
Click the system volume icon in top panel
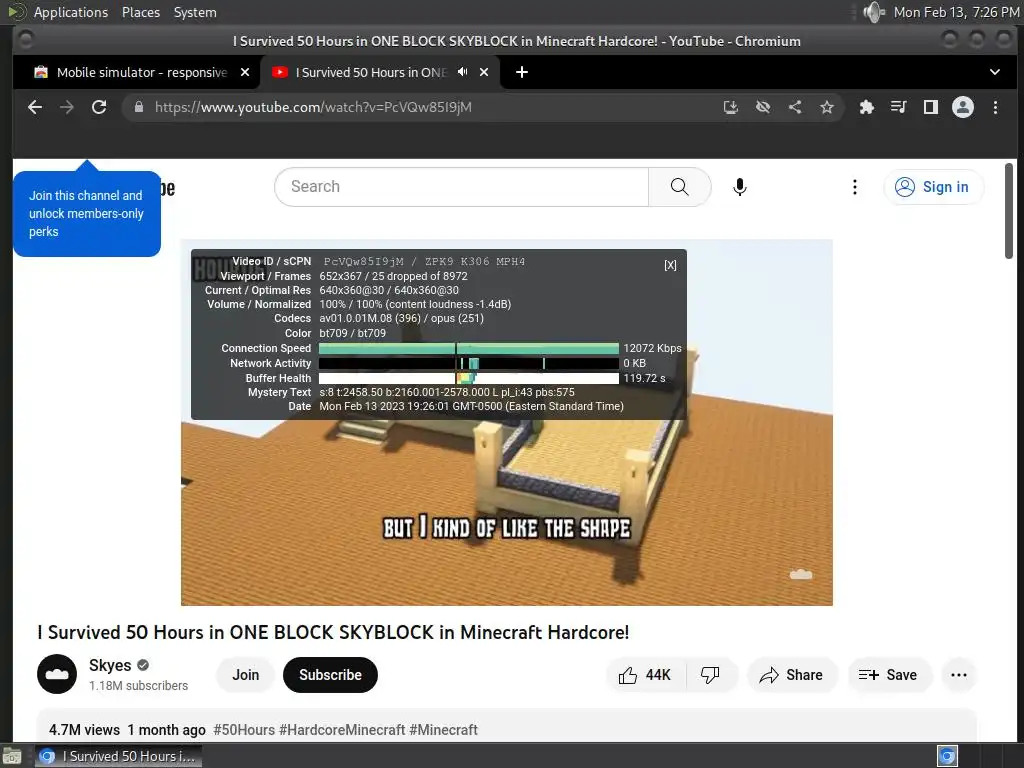(873, 12)
